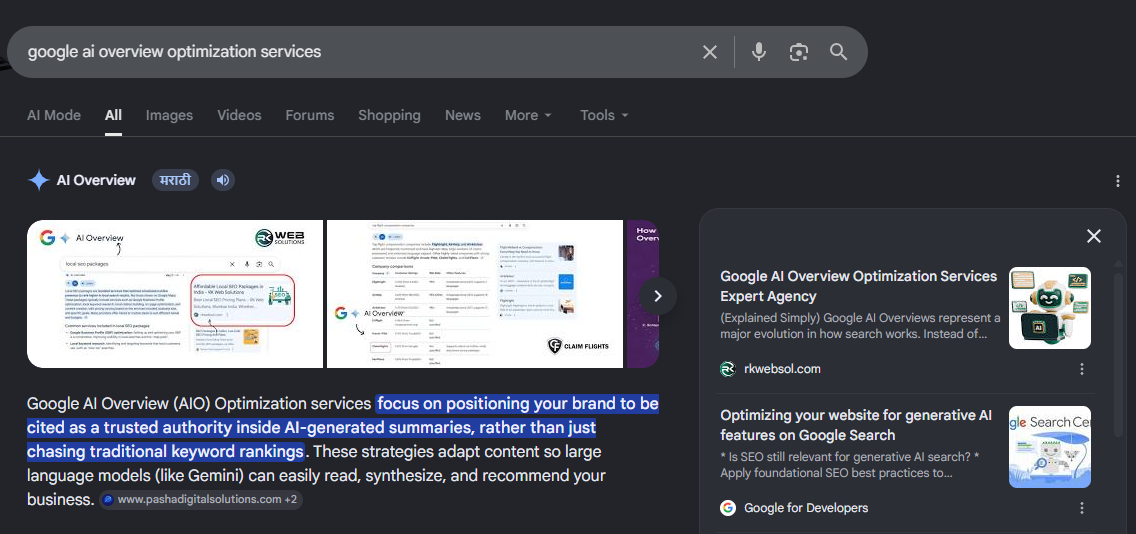The width and height of the screenshot is (1136, 534).
Task: Select the All results tab
Action: click(113, 115)
